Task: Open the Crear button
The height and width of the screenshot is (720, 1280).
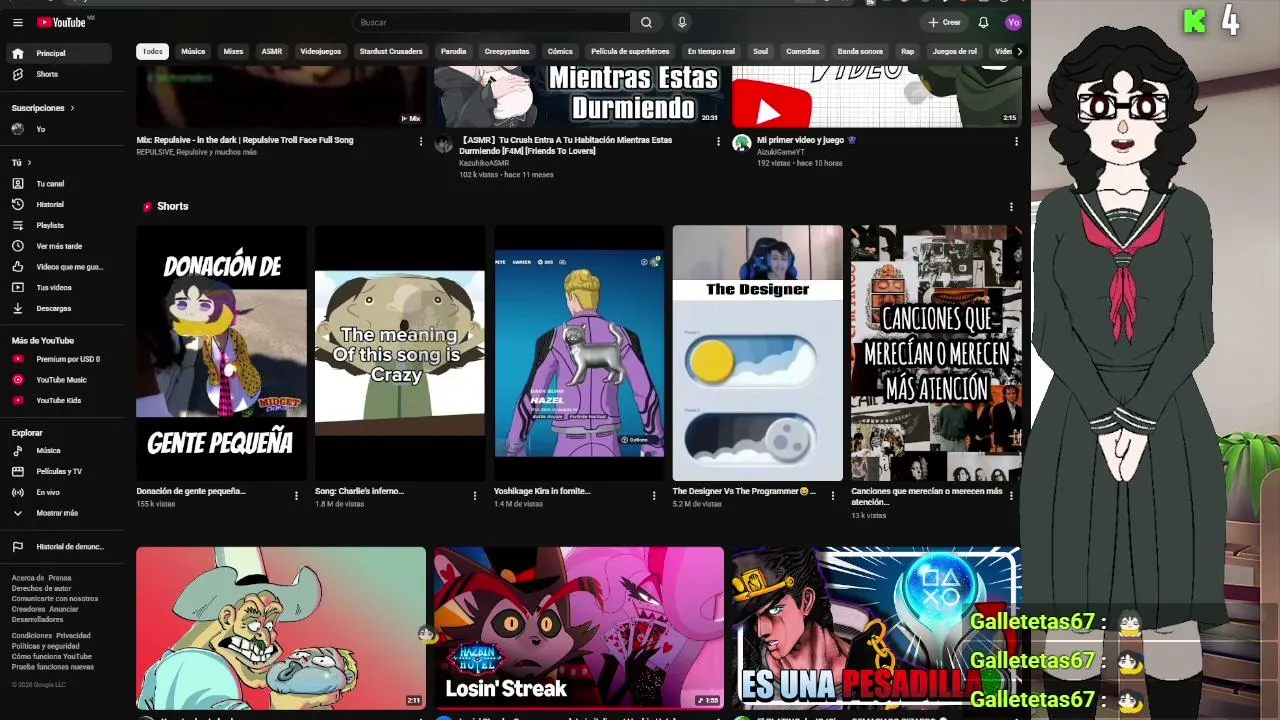Action: (x=944, y=22)
